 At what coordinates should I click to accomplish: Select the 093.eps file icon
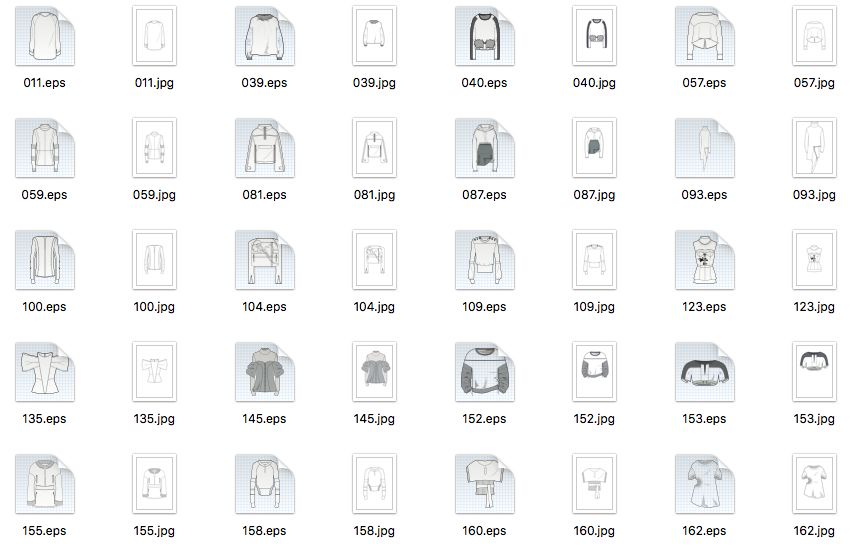click(705, 148)
